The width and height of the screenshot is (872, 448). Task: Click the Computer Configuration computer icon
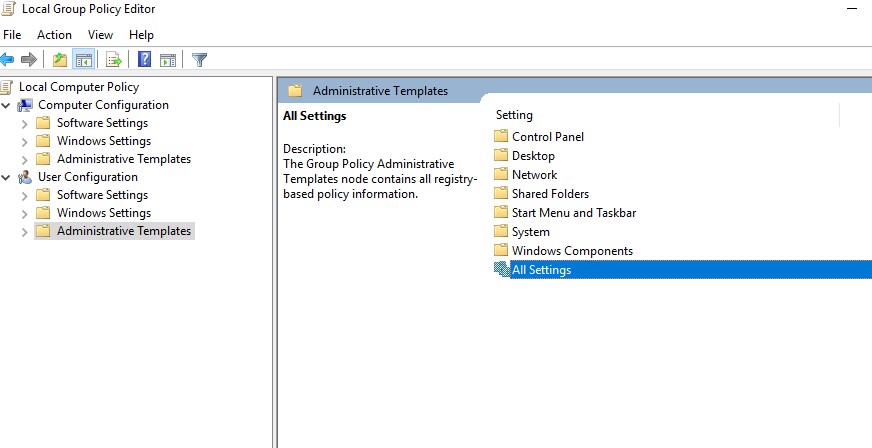[25, 105]
